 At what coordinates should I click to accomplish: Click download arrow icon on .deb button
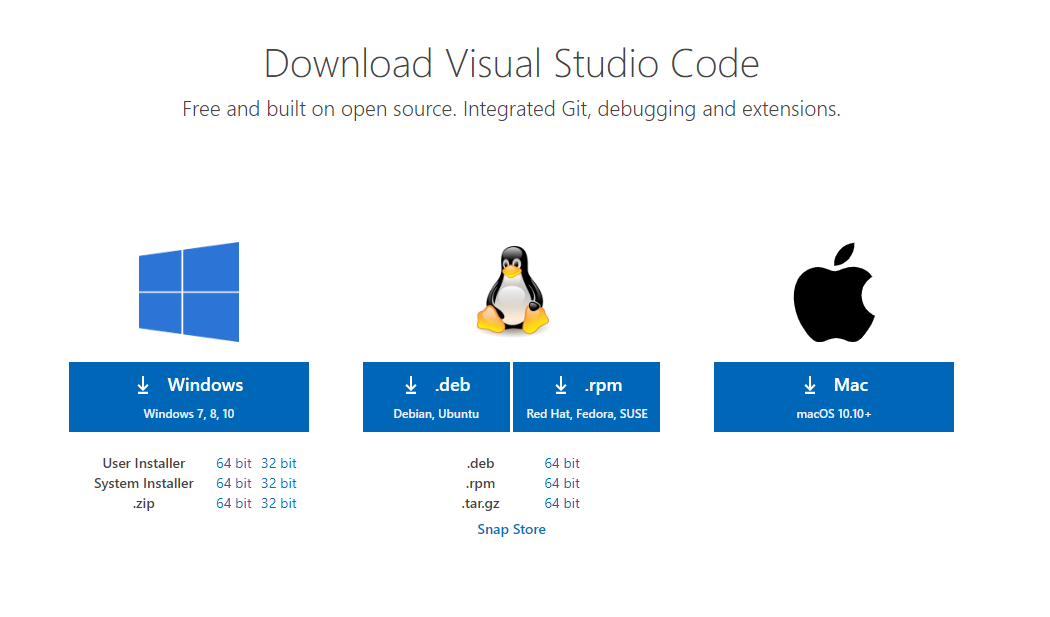[410, 385]
